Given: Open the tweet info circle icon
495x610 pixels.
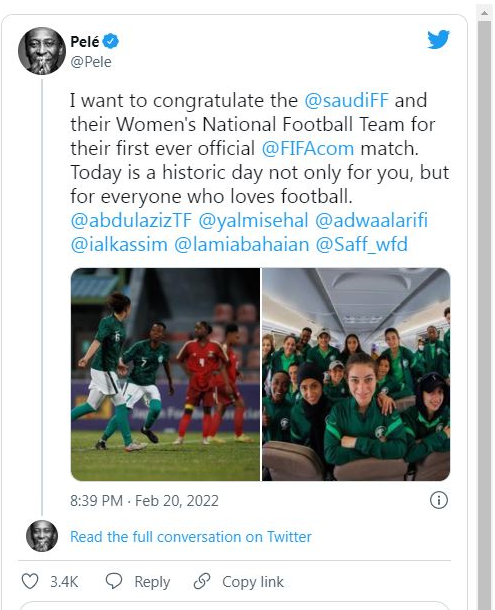Looking at the screenshot, I should click(x=439, y=500).
